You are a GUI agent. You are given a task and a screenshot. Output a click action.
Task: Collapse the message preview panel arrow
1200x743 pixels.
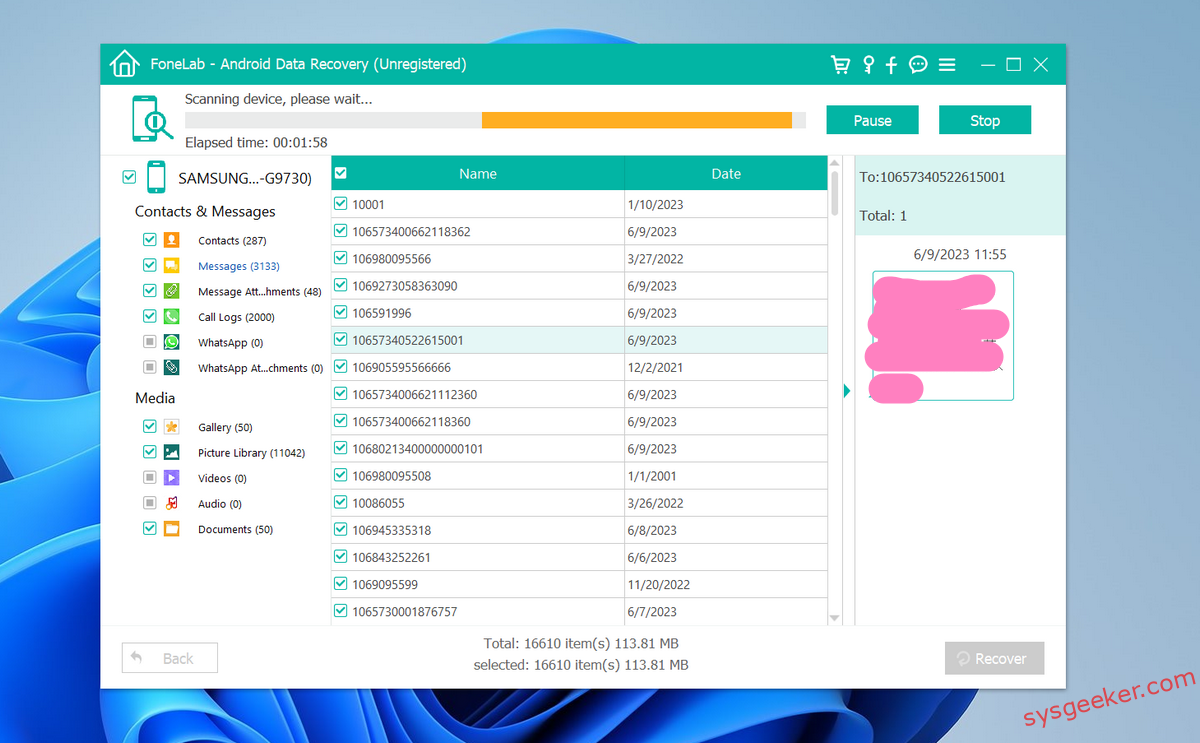[846, 391]
